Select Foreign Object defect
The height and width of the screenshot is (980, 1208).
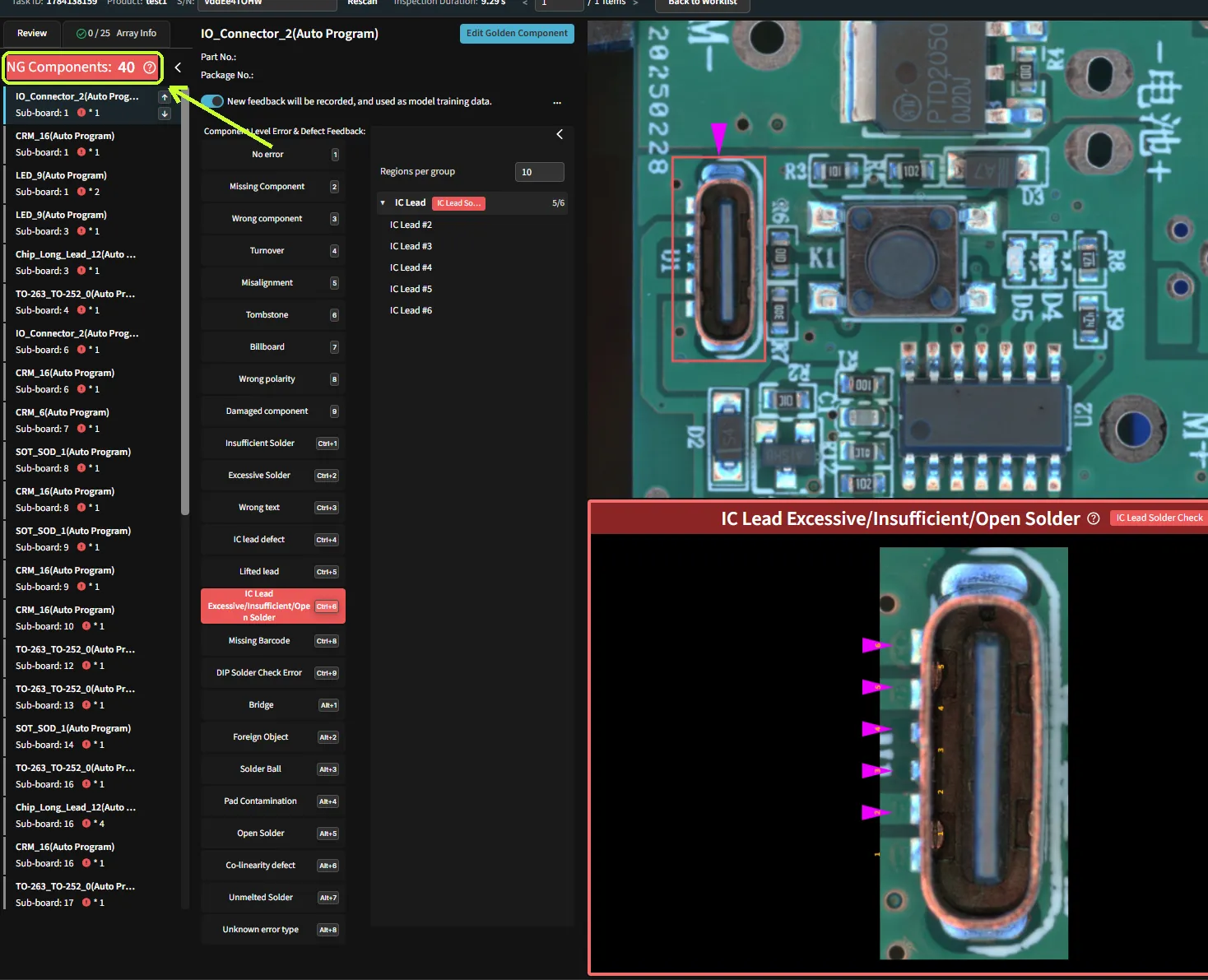273,737
